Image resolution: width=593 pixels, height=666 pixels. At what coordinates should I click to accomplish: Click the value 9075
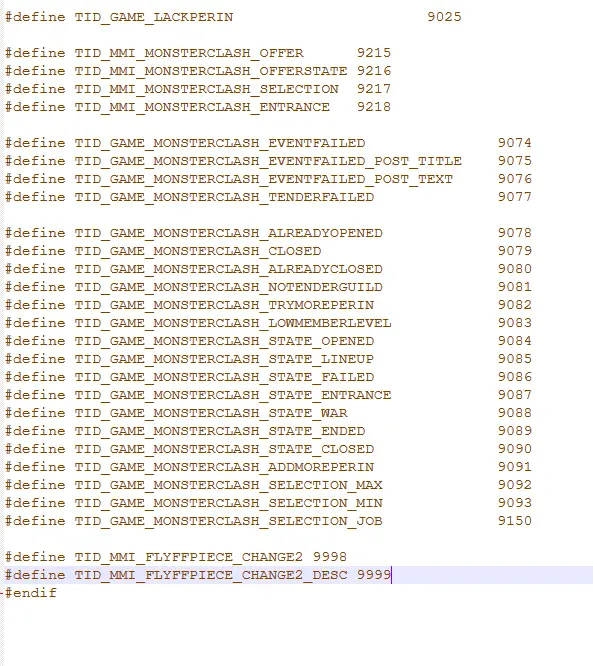pos(515,161)
